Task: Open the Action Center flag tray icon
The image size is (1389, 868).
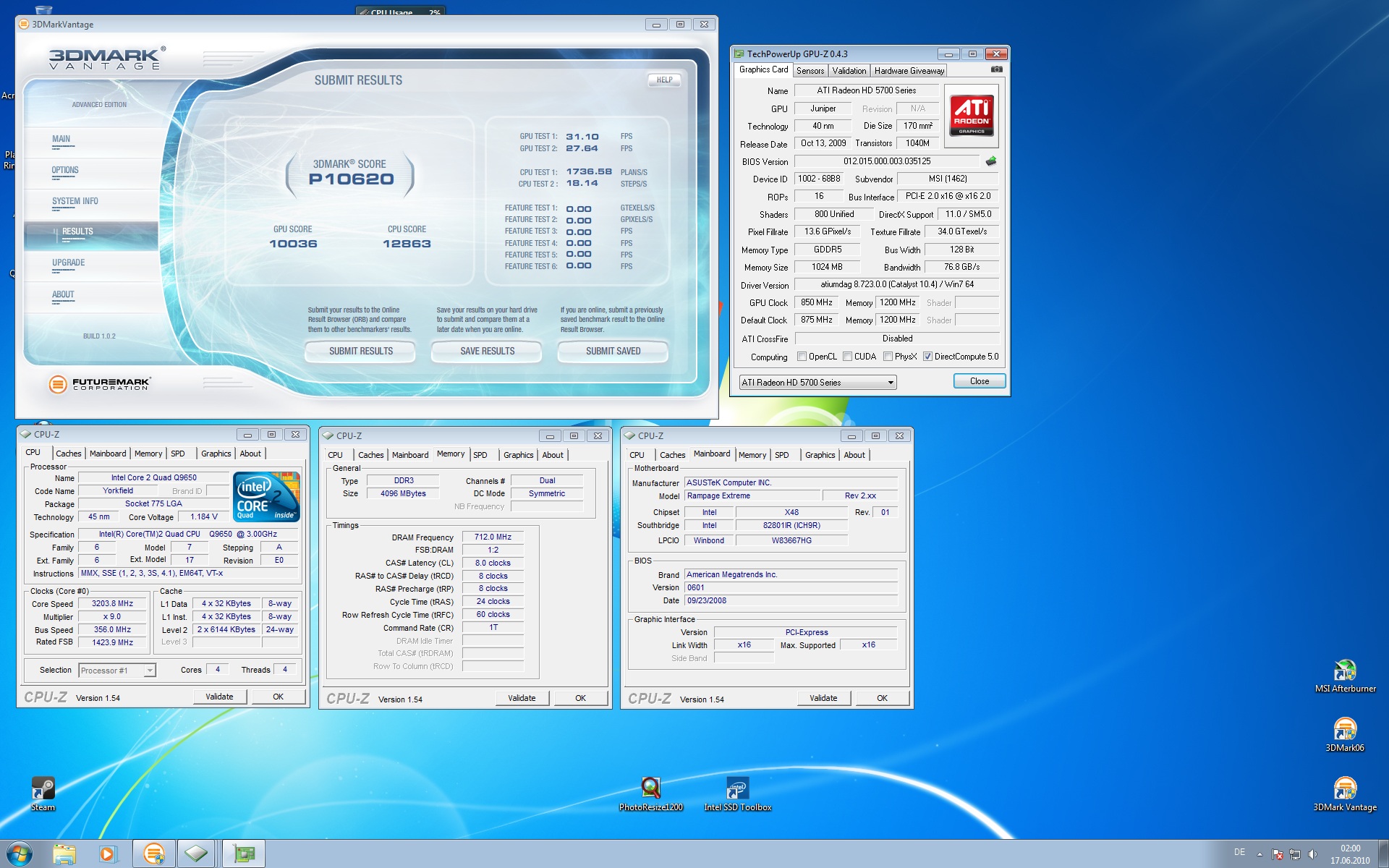Action: [1277, 854]
